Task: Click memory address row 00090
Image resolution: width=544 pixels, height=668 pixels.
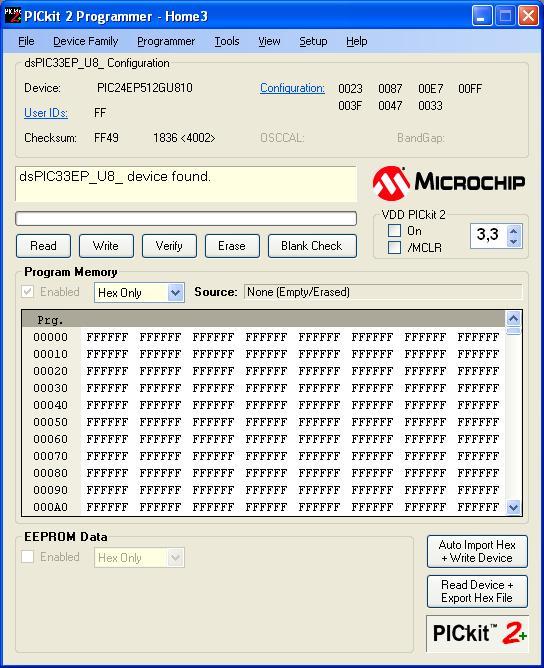Action: click(51, 490)
